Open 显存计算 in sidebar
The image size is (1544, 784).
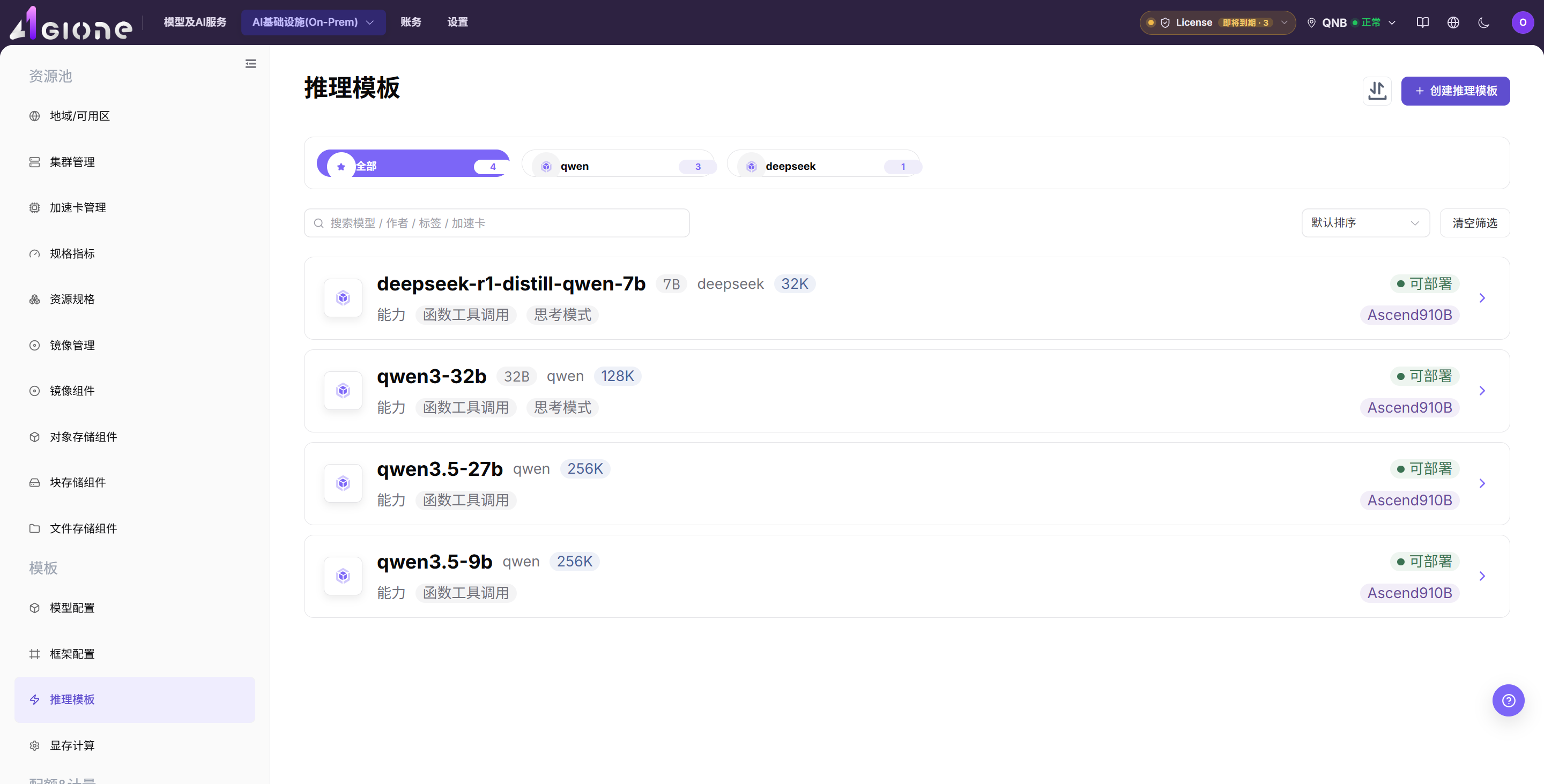[x=135, y=745]
